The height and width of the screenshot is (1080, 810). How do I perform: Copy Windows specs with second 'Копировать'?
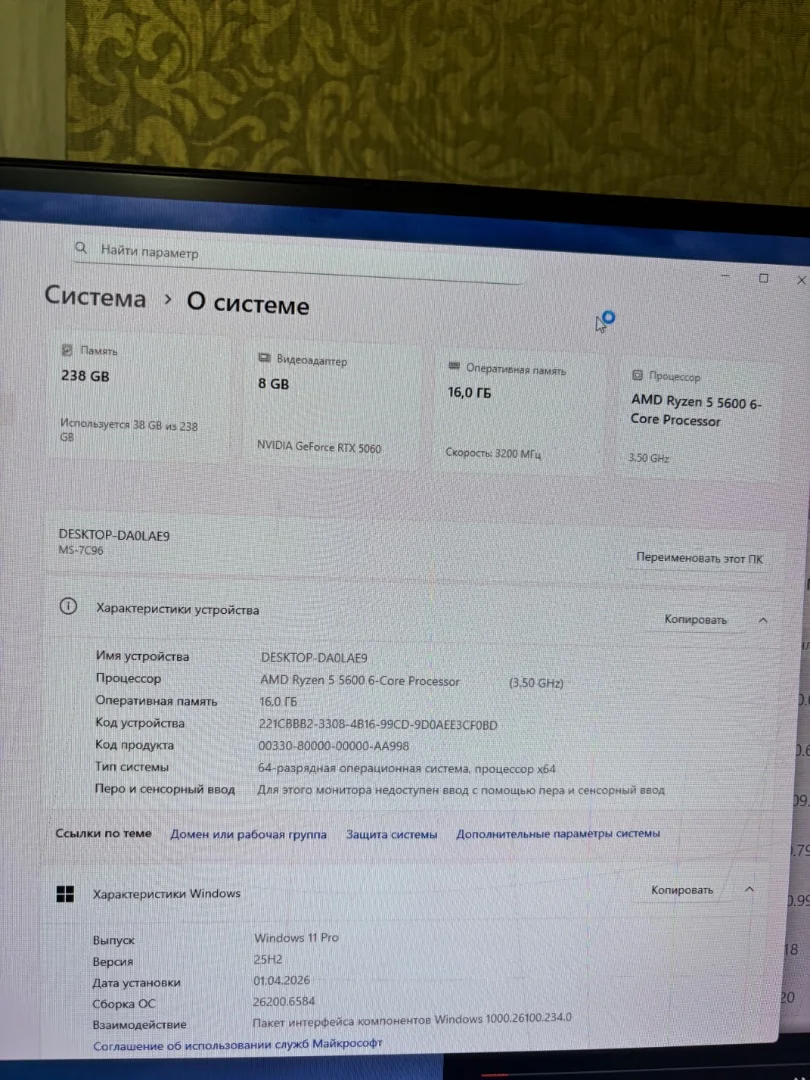[x=682, y=890]
